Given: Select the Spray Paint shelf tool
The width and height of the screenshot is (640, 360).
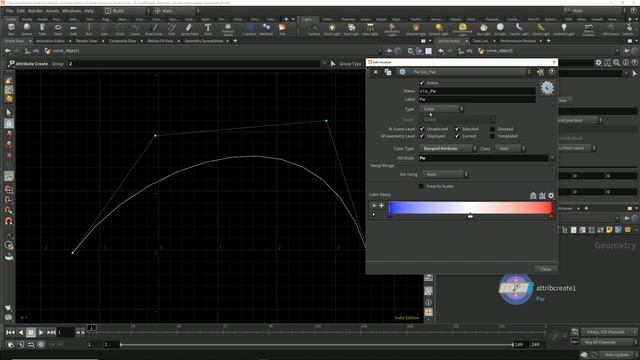Looking at the screenshot, I should 189,29.
